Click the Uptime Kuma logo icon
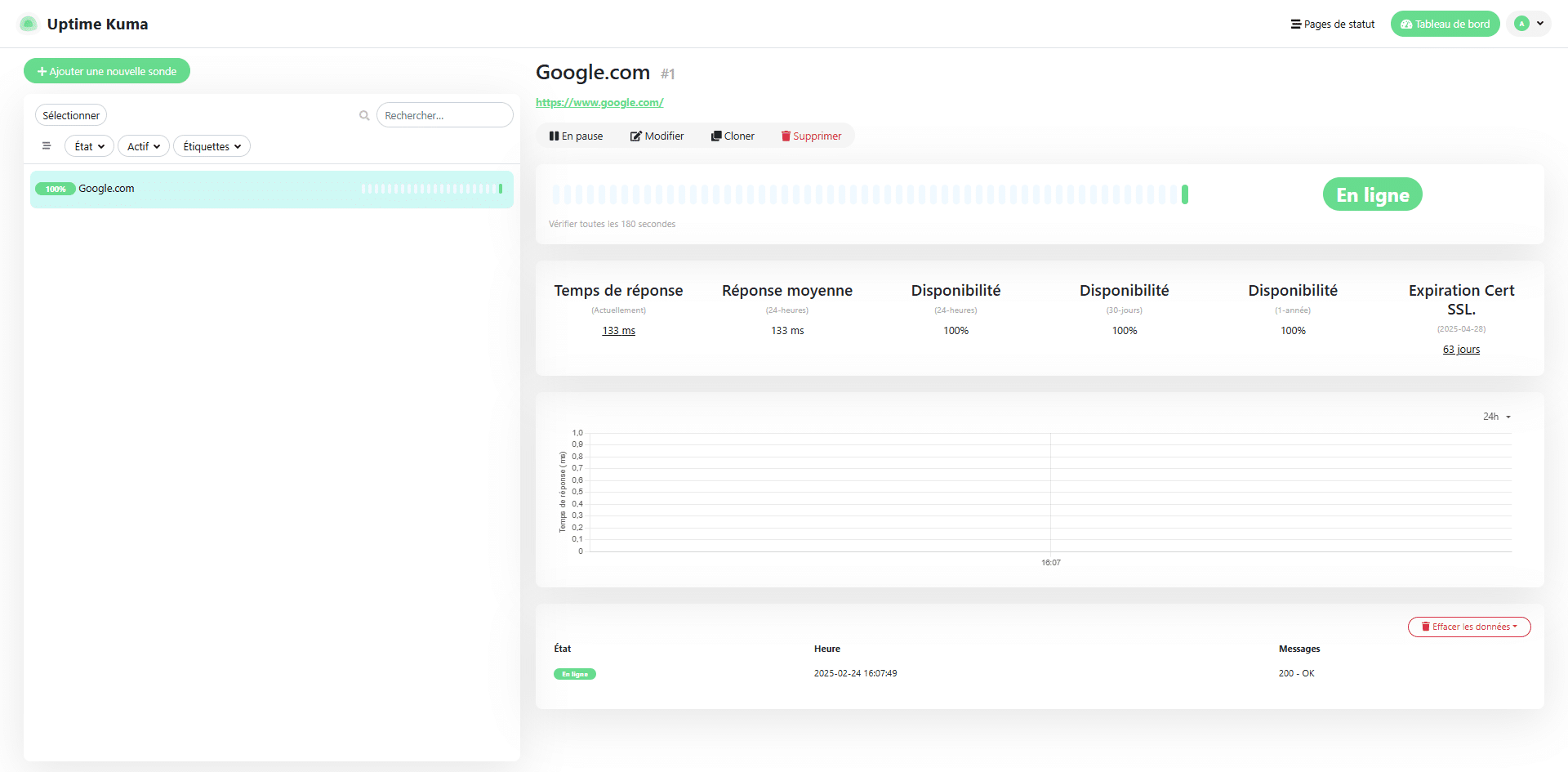 click(28, 24)
